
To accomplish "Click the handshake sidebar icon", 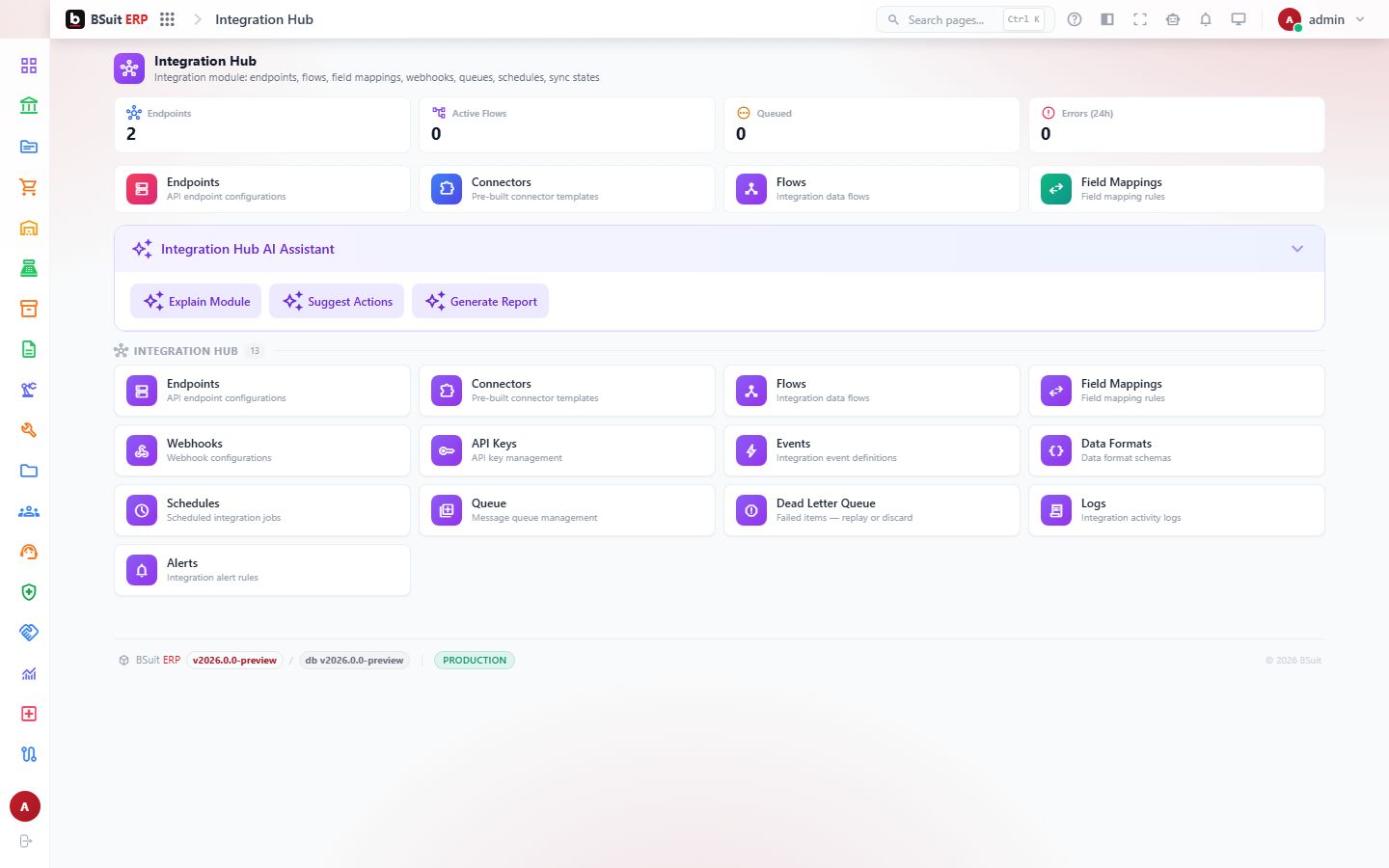I will click(29, 633).
